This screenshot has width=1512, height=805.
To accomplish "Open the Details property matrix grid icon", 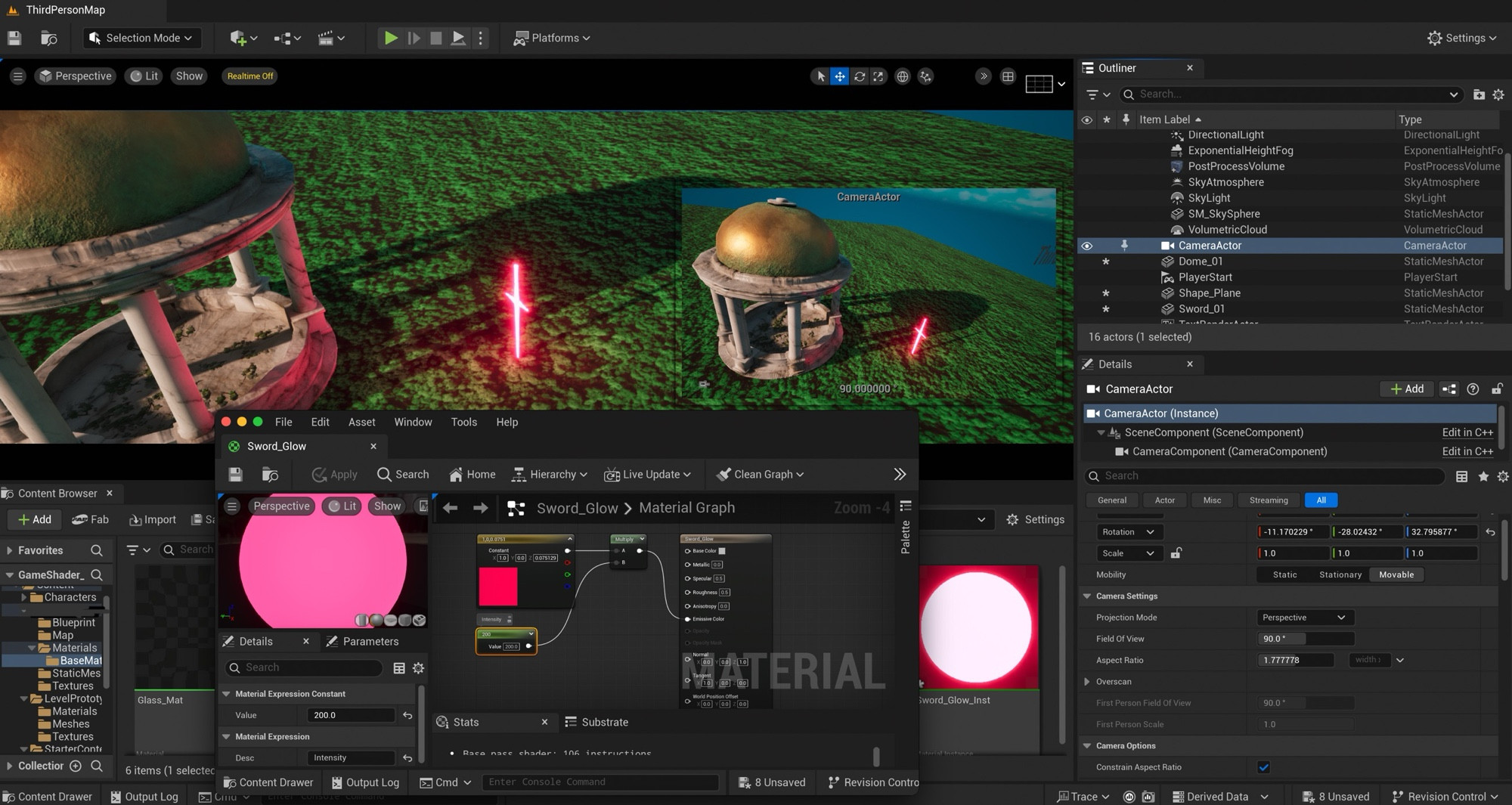I will pos(1461,476).
